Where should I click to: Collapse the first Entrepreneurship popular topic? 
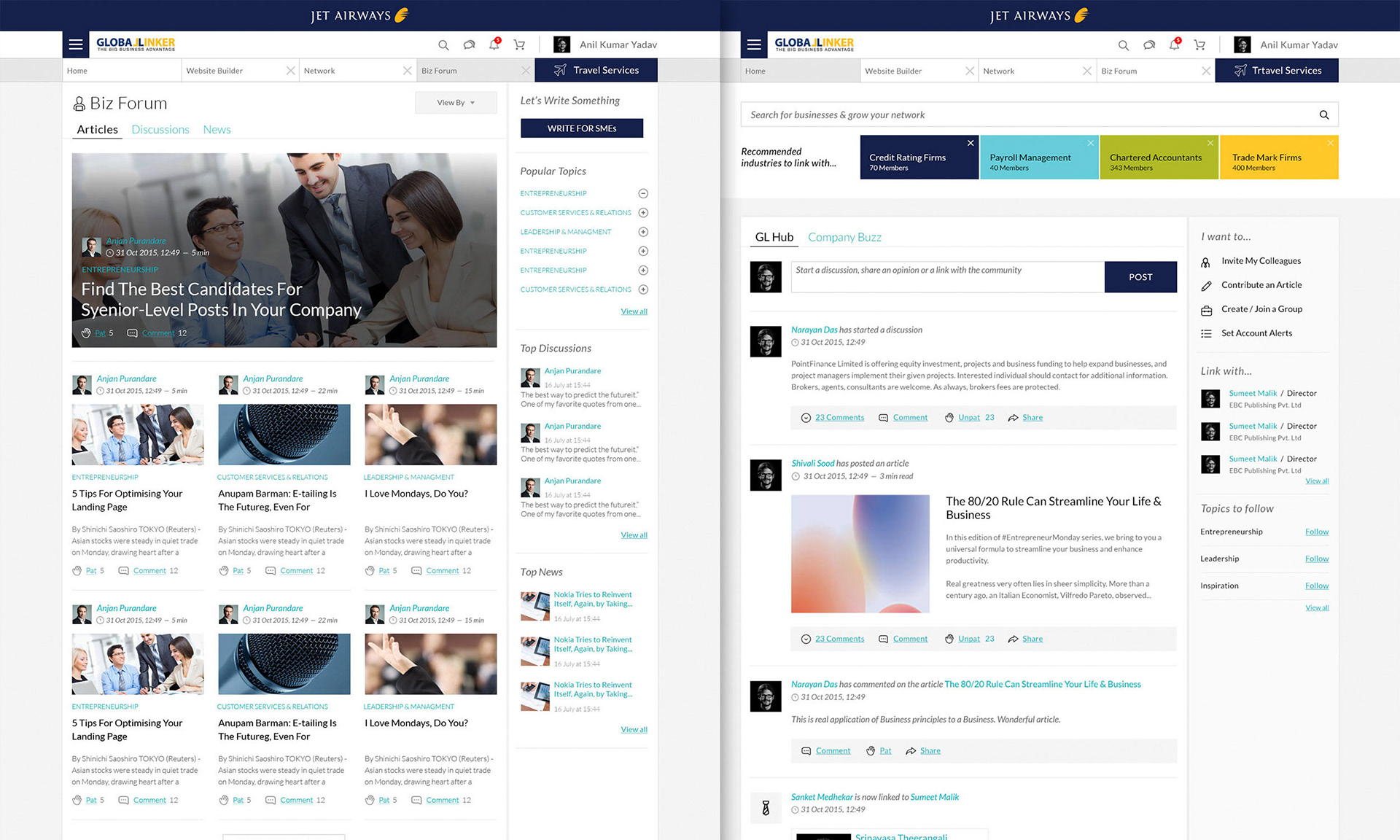pyautogui.click(x=643, y=193)
